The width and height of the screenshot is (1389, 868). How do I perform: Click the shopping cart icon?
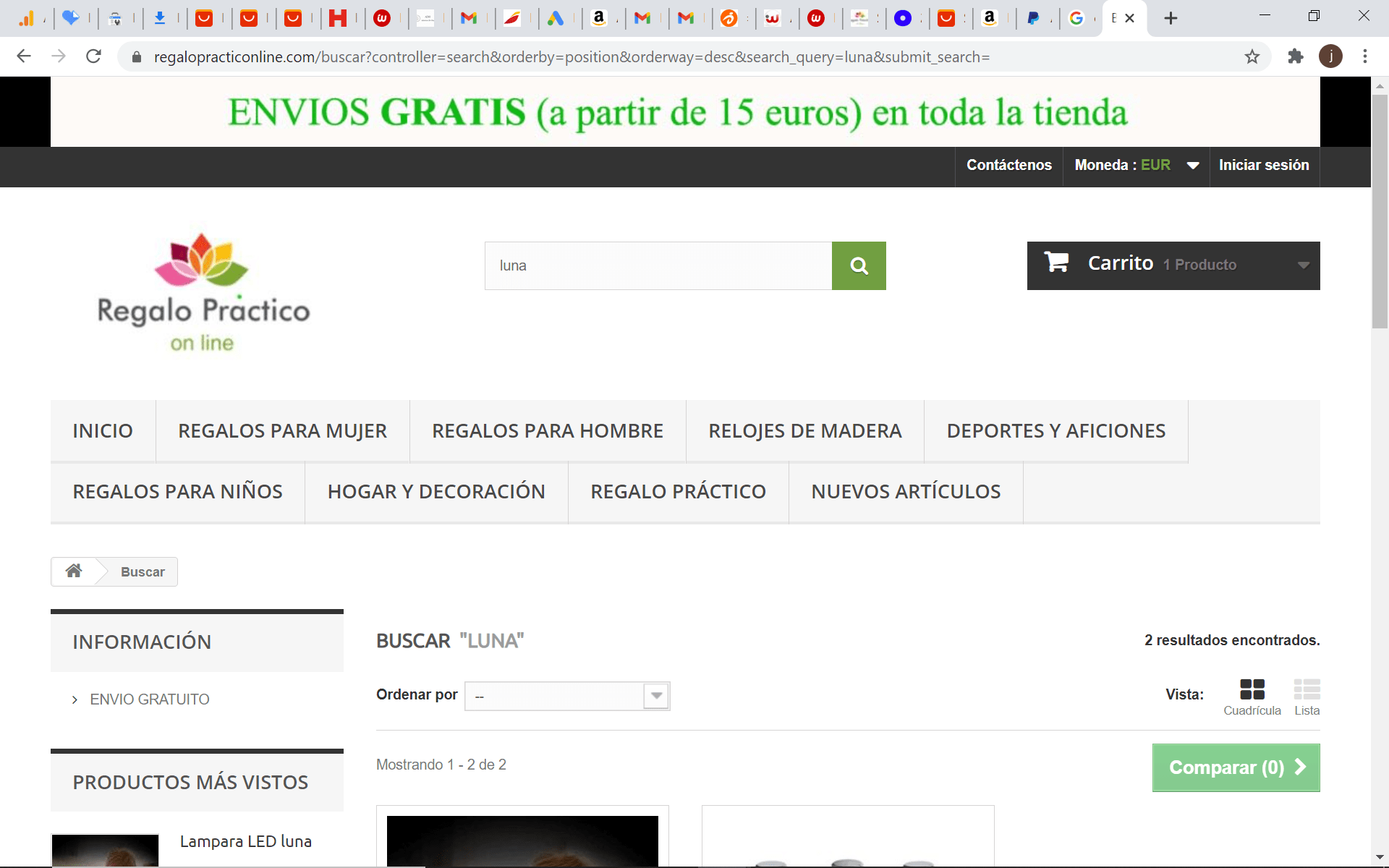1057,262
